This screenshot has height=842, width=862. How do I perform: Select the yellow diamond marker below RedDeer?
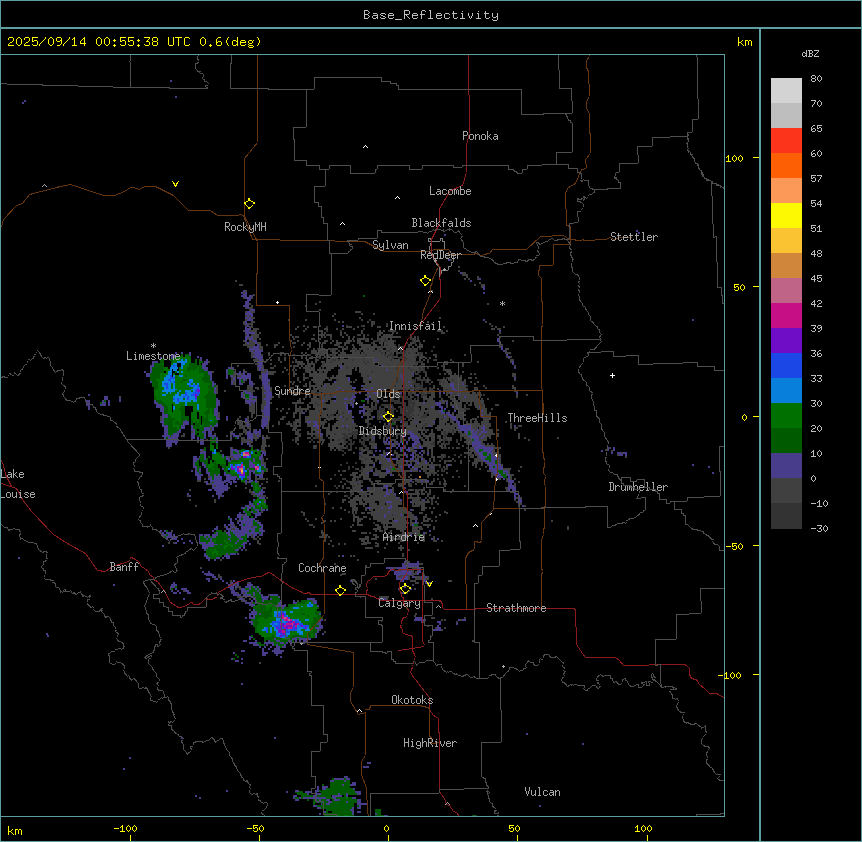click(x=425, y=281)
